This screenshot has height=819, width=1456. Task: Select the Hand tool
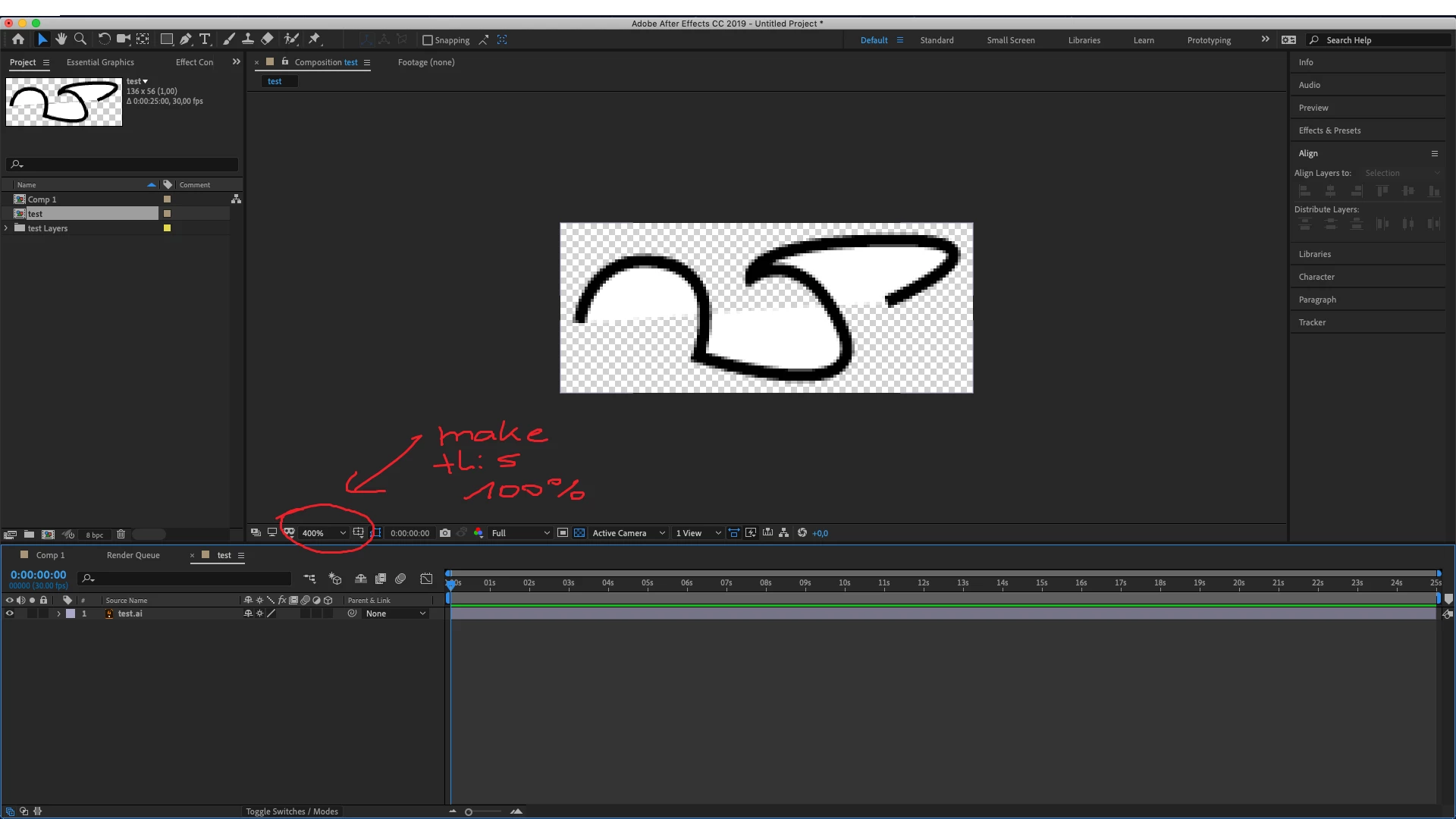pyautogui.click(x=61, y=39)
